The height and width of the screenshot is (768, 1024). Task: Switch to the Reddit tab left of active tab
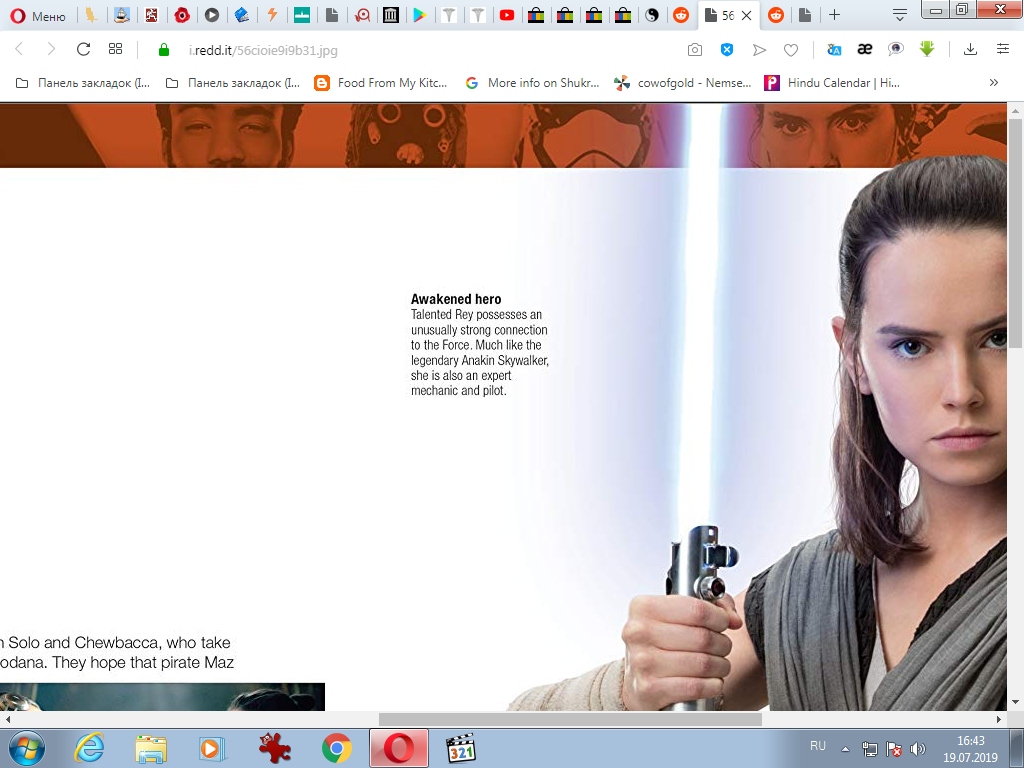(x=681, y=15)
